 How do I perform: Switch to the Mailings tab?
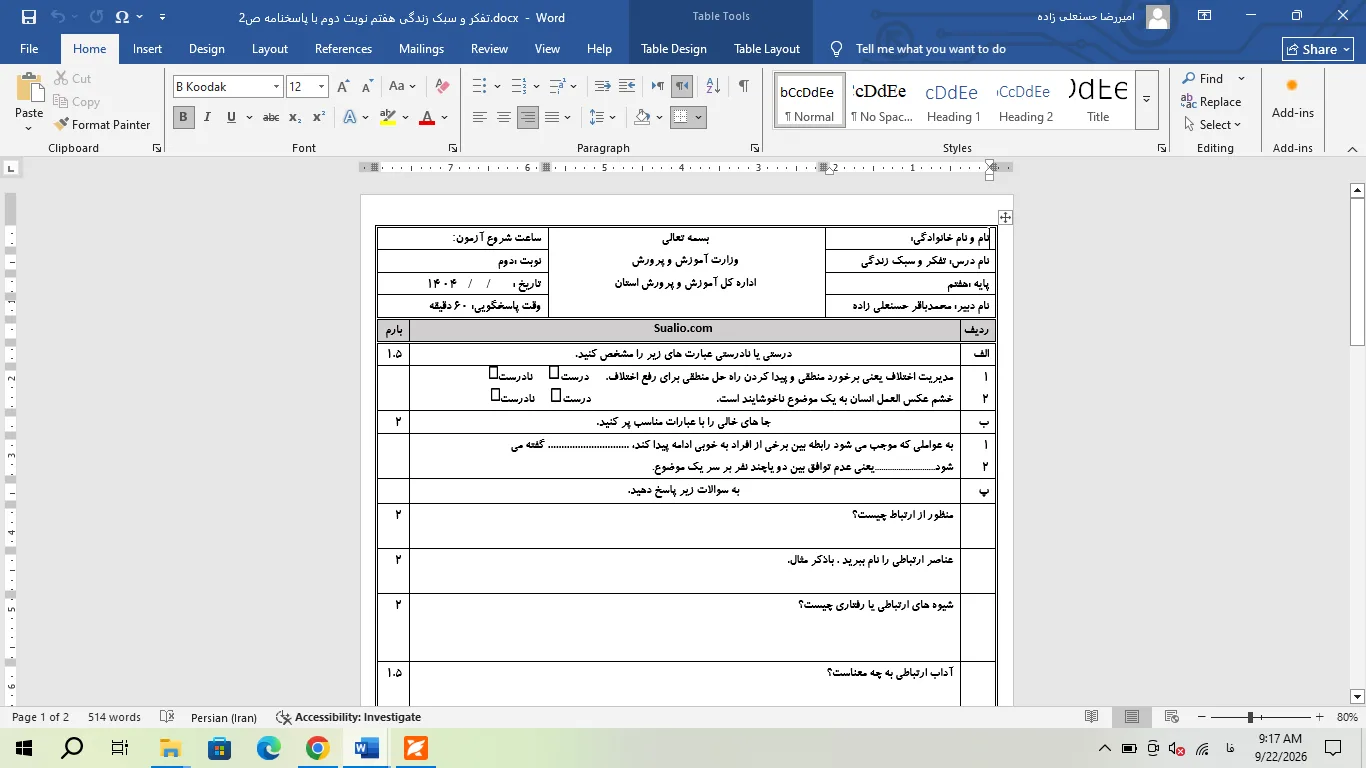(x=421, y=49)
